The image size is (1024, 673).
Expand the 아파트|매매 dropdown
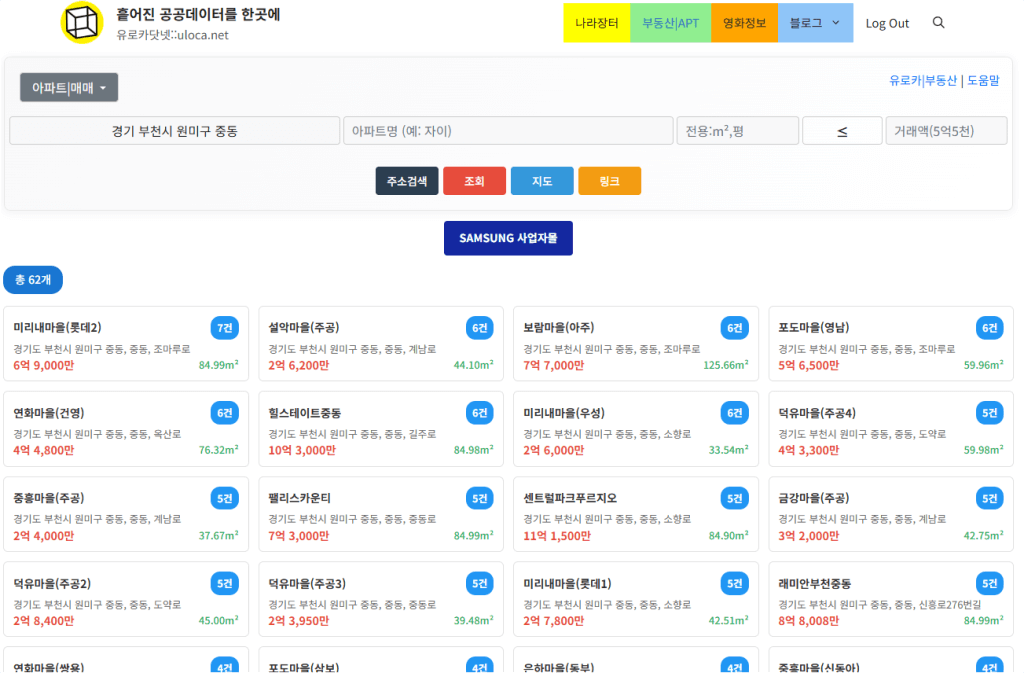coord(69,87)
